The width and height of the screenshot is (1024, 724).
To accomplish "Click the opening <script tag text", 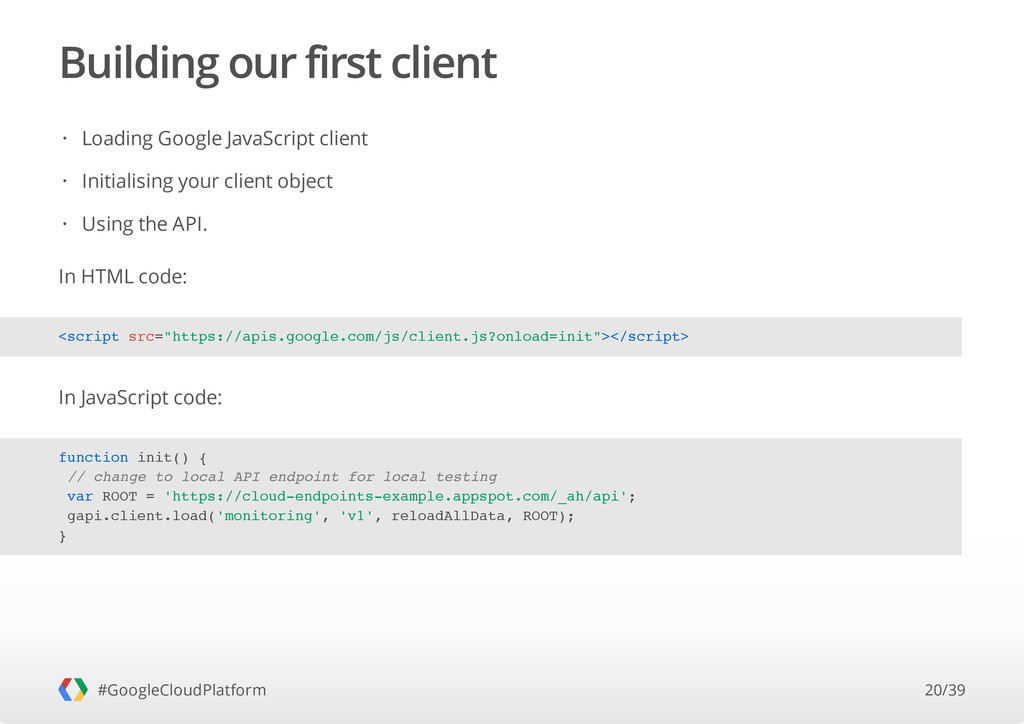I will pos(89,337).
